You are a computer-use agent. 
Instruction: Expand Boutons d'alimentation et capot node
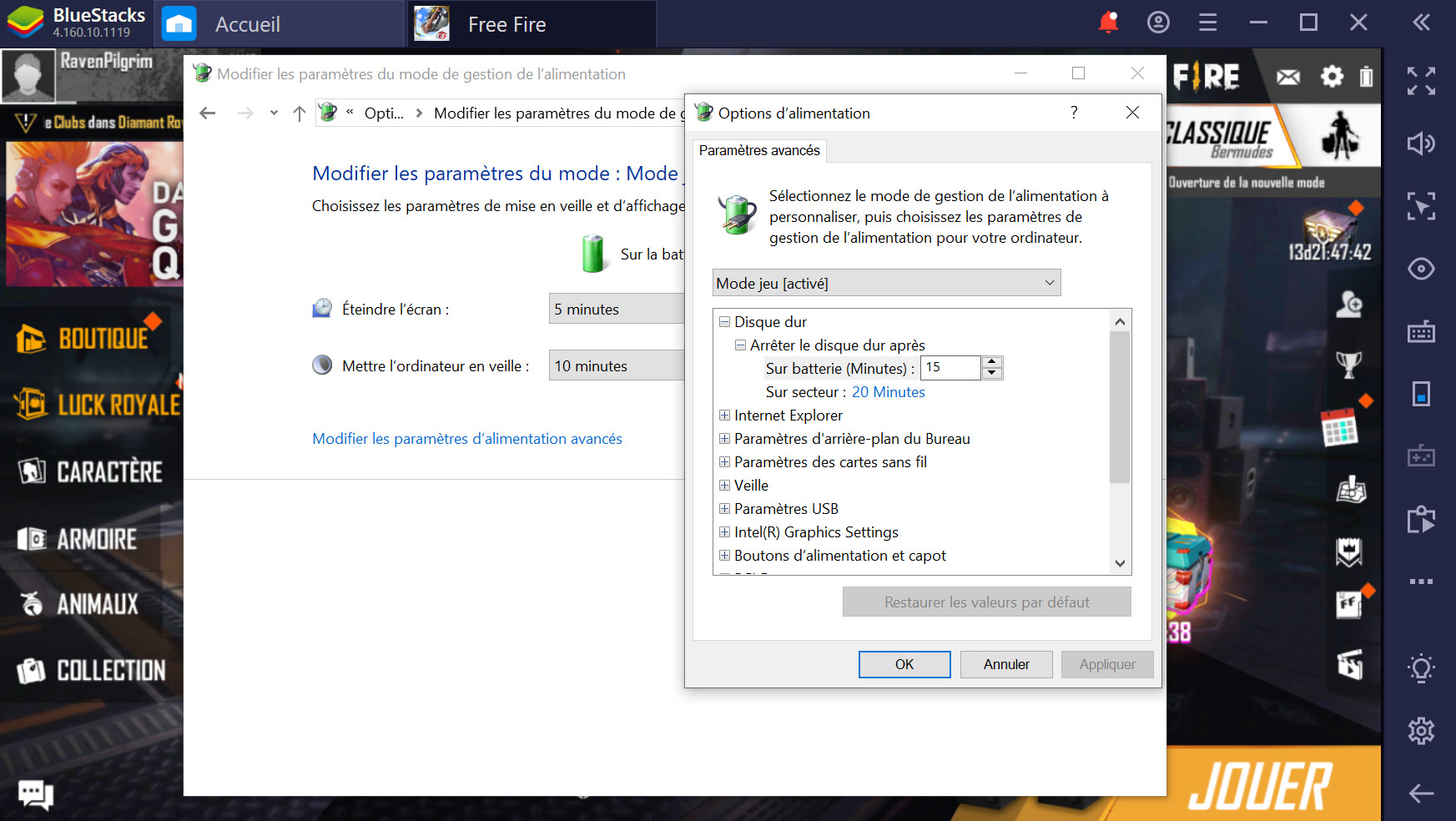point(724,556)
